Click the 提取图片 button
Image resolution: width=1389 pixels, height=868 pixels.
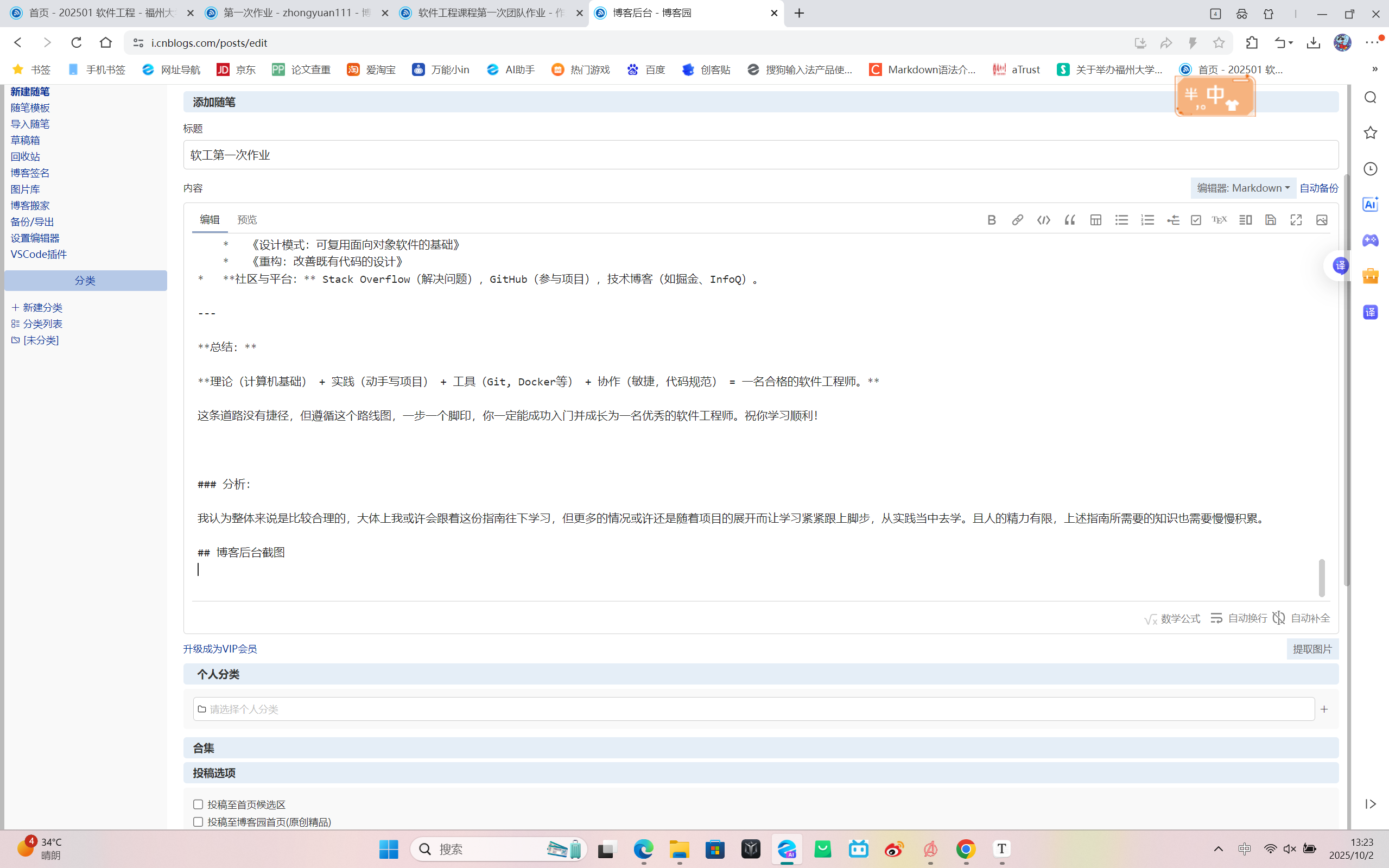tap(1312, 649)
